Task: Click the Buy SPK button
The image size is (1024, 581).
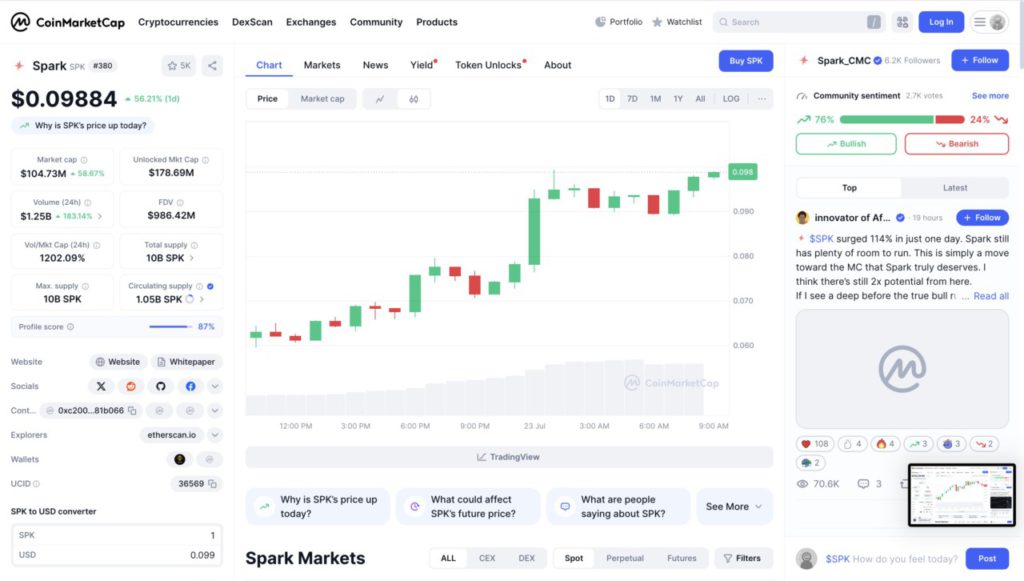Action: 745,60
